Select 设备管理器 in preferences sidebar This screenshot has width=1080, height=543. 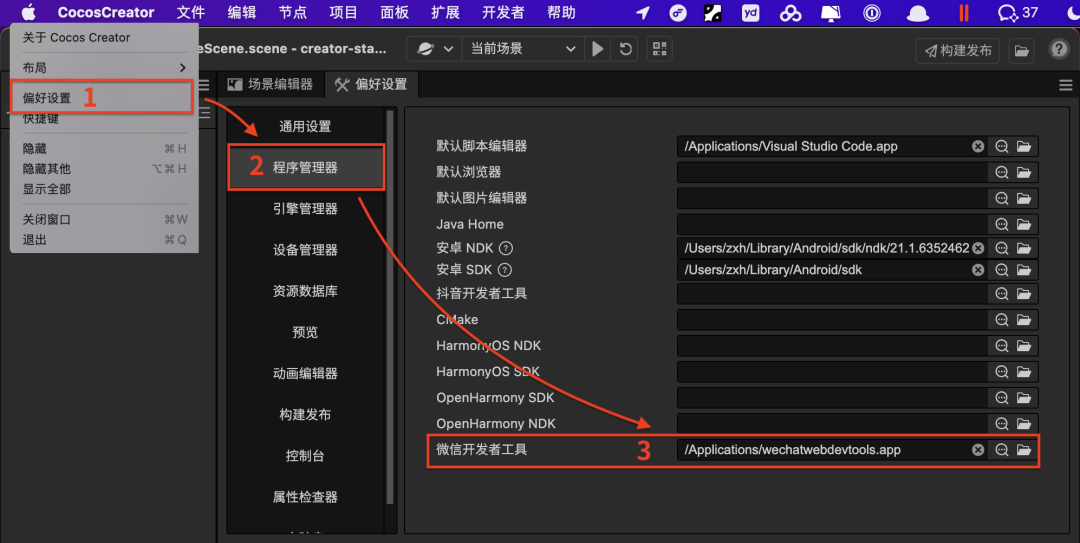305,250
